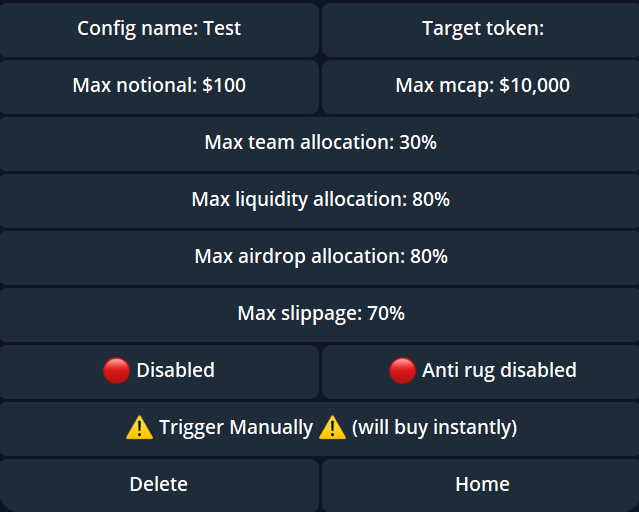Go back to Home
639x512 pixels.
(x=482, y=484)
